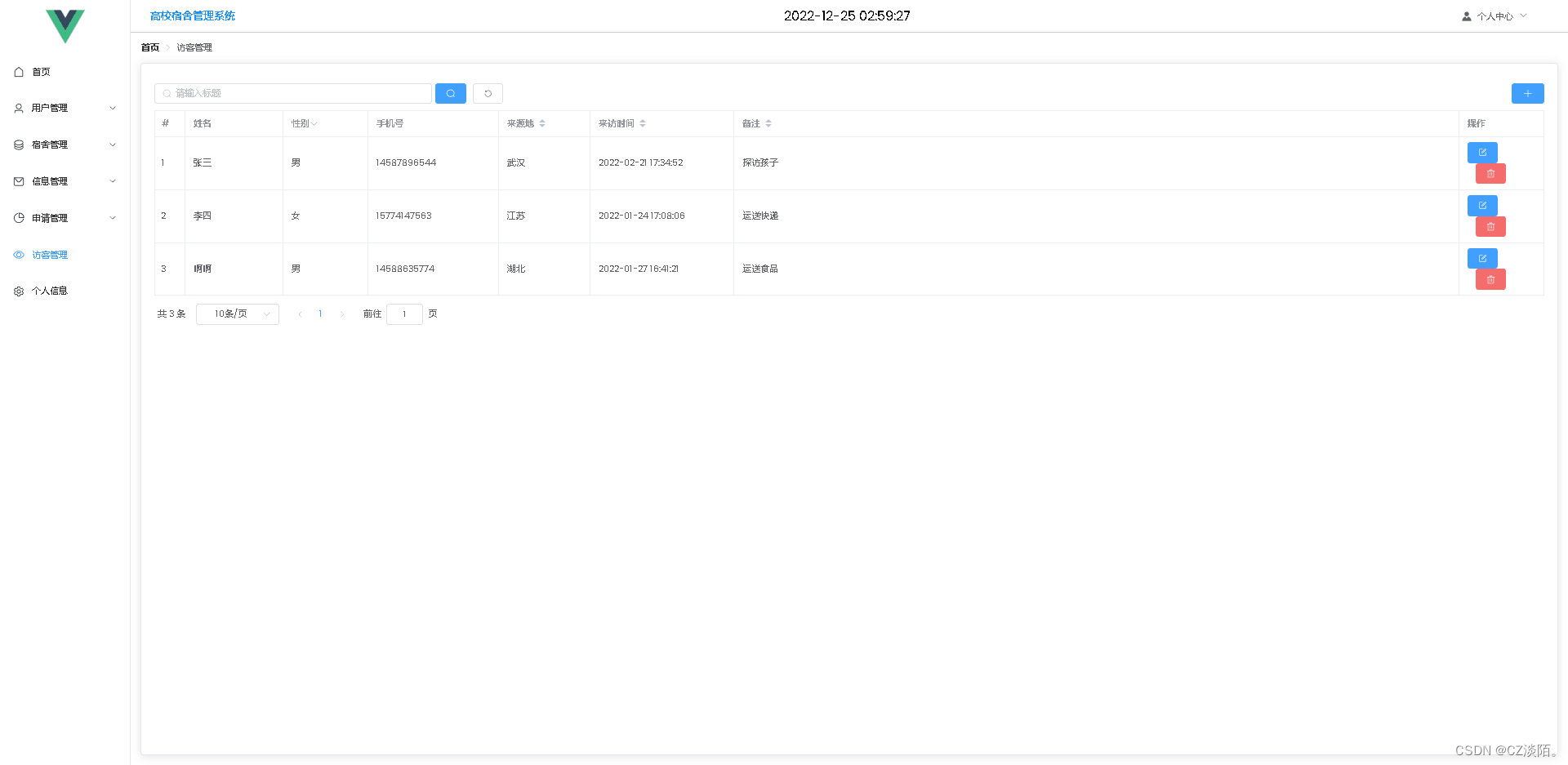Sort the table by 备注 column
Image resolution: width=1568 pixels, height=765 pixels.
[x=768, y=123]
